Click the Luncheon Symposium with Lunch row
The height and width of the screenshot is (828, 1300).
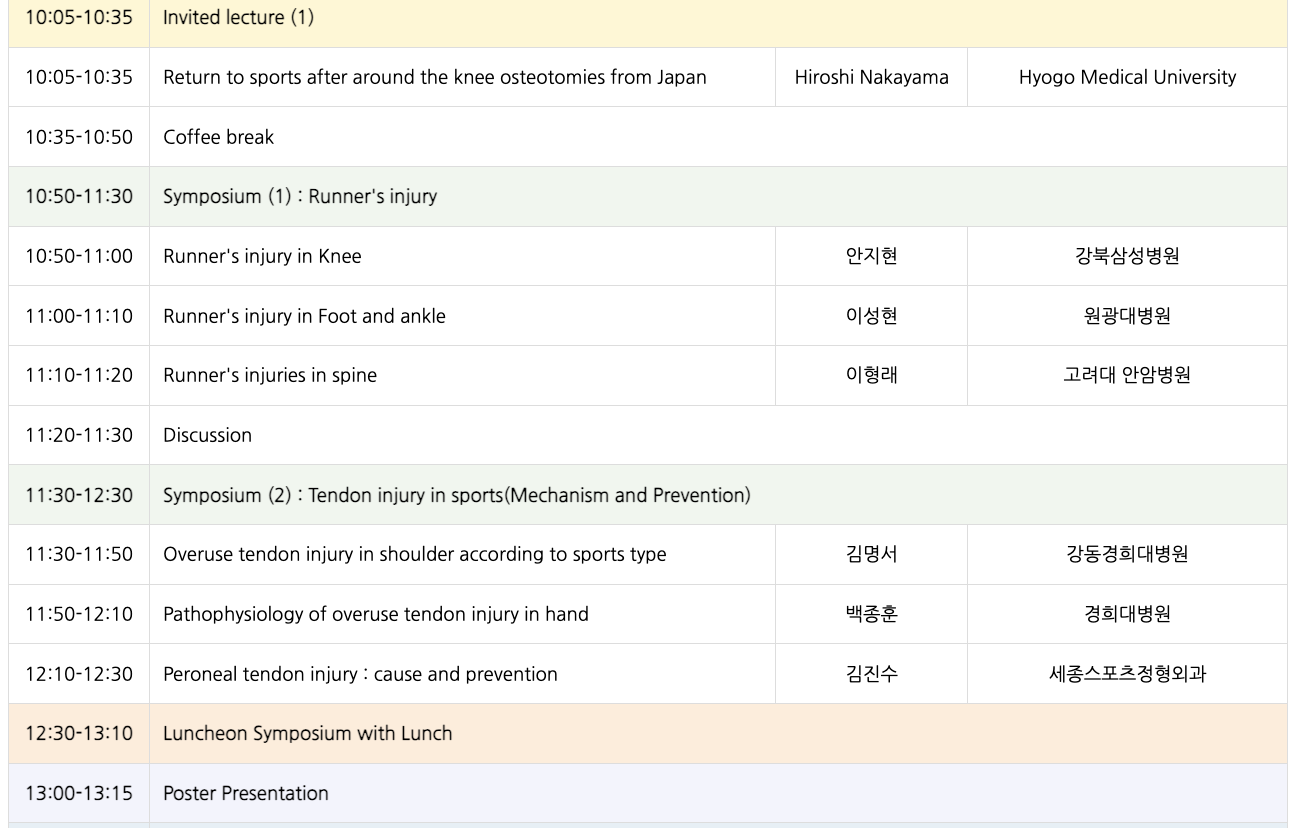point(307,733)
